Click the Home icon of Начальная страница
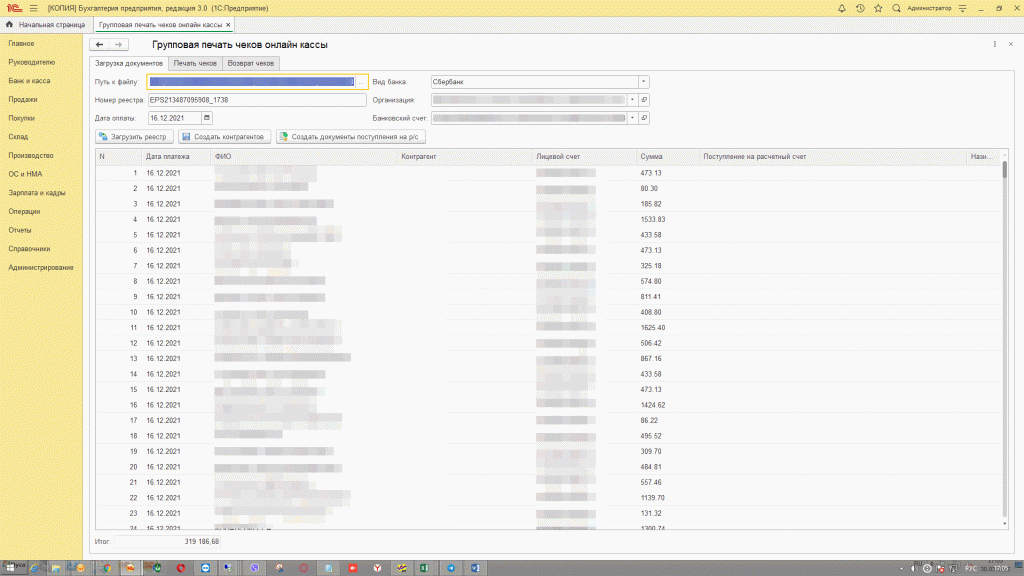1024x576 pixels. [9, 25]
